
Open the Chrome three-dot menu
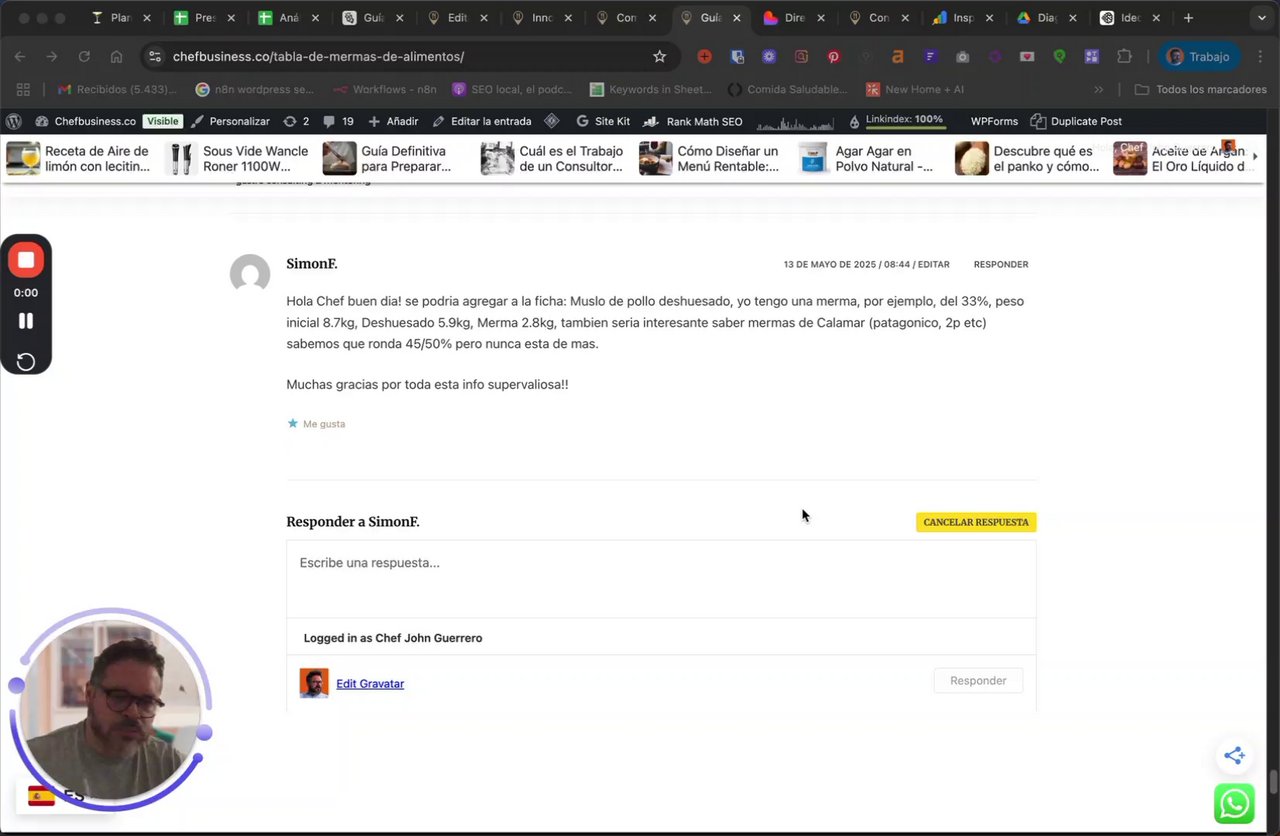pos(1258,57)
